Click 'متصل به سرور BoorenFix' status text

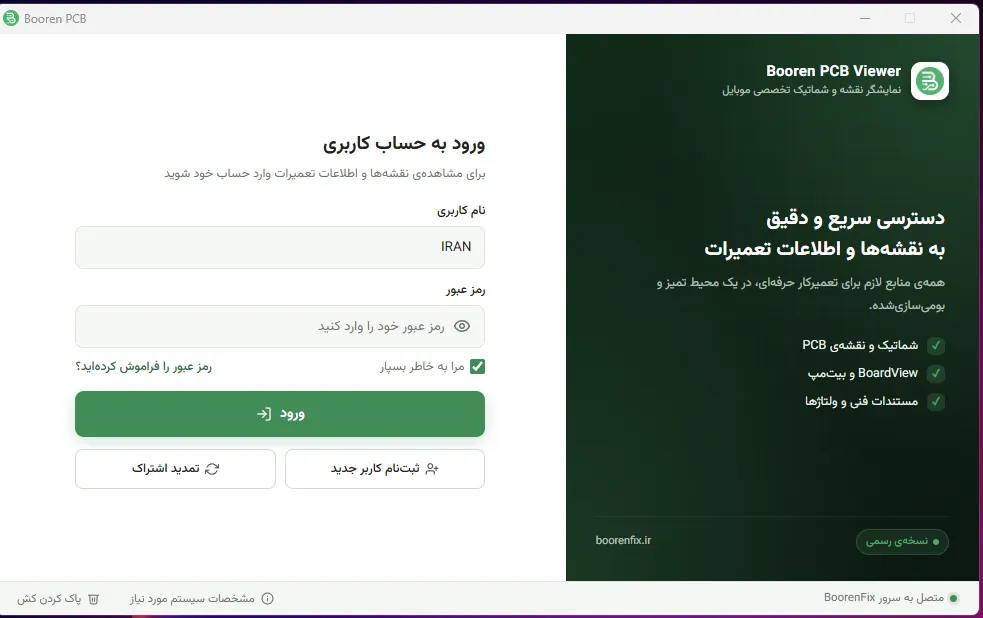[883, 598]
